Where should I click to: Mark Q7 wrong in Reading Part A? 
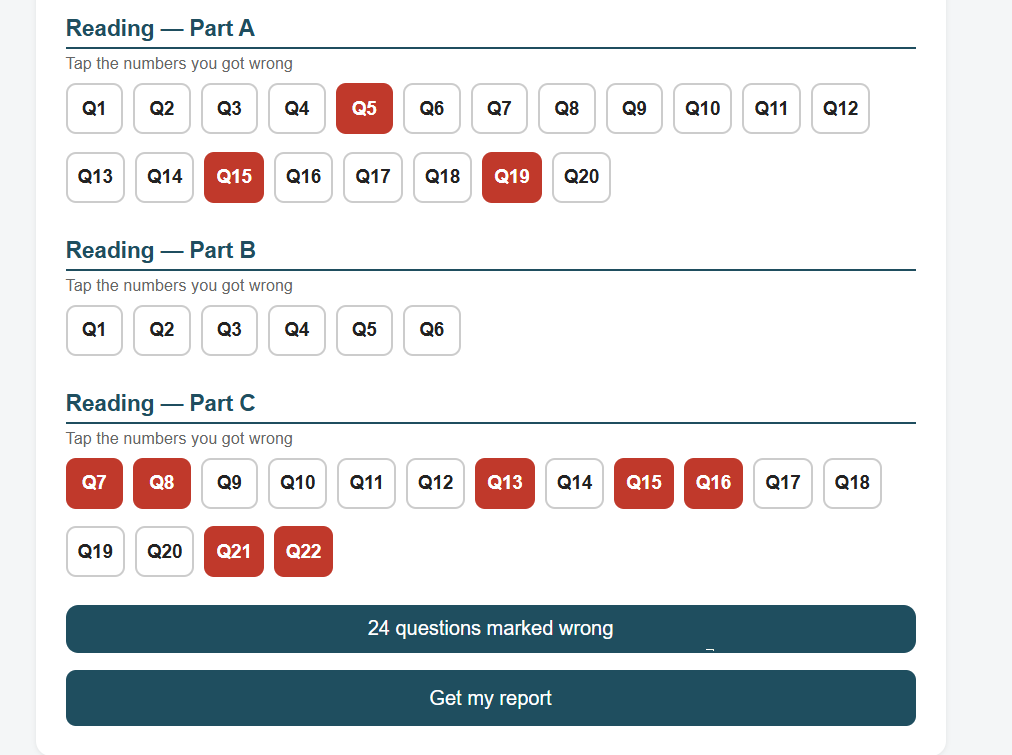pyautogui.click(x=500, y=108)
